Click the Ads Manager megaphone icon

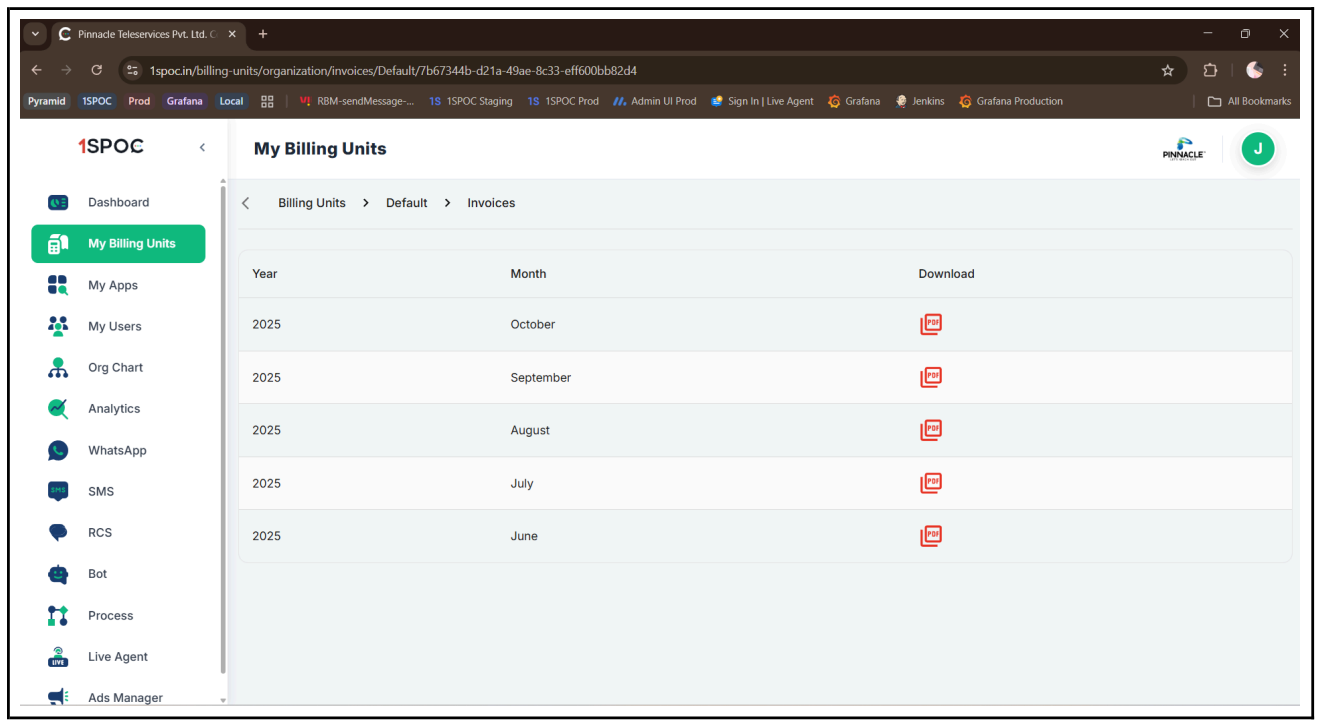click(58, 697)
